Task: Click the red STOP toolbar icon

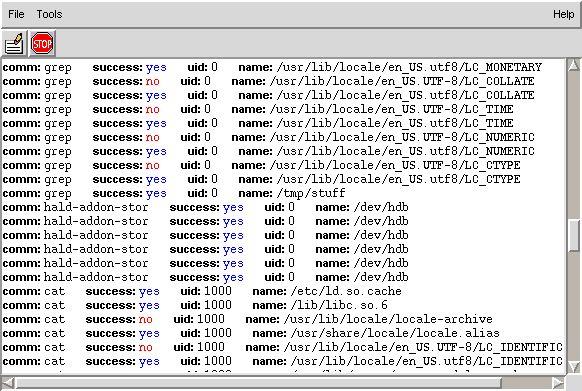Action: coord(42,43)
